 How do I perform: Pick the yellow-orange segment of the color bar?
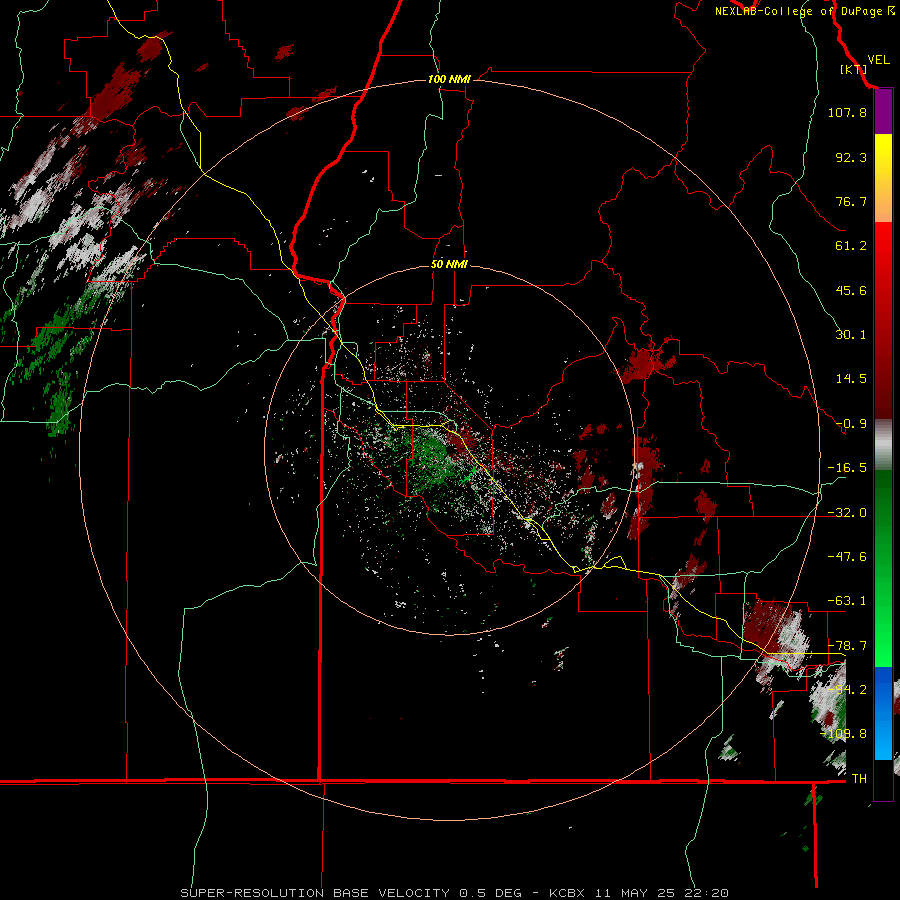(x=883, y=178)
